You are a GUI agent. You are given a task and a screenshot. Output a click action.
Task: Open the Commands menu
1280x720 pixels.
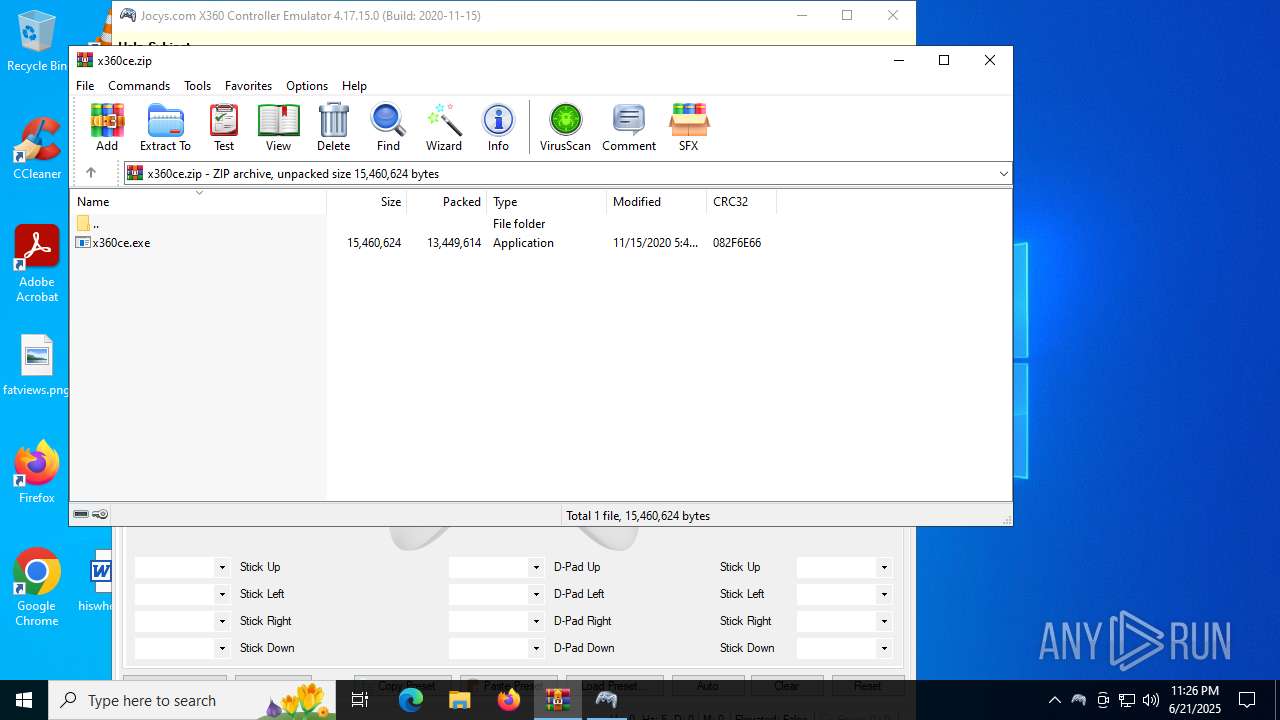pyautogui.click(x=139, y=86)
